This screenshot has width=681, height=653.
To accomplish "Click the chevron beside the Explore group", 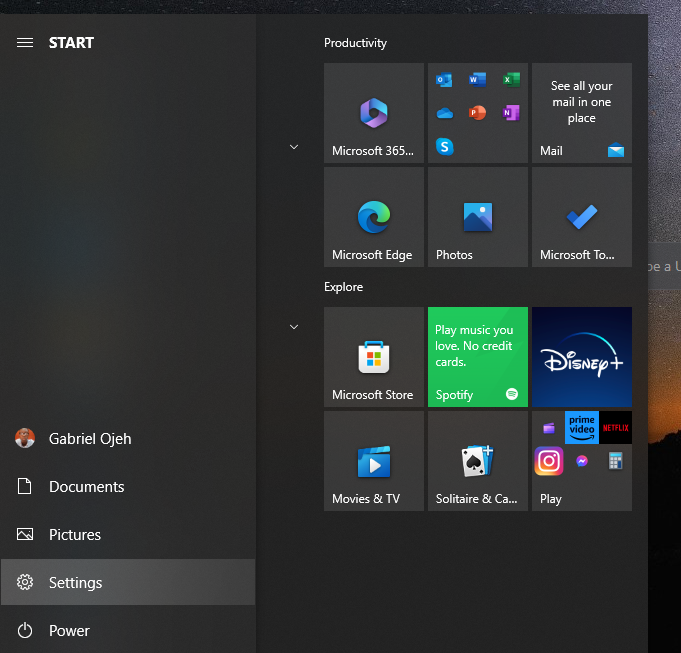I will pyautogui.click(x=294, y=327).
